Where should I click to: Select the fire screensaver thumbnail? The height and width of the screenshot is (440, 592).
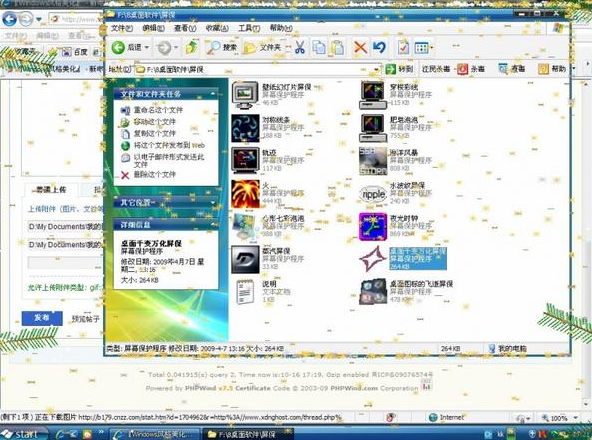click(245, 194)
